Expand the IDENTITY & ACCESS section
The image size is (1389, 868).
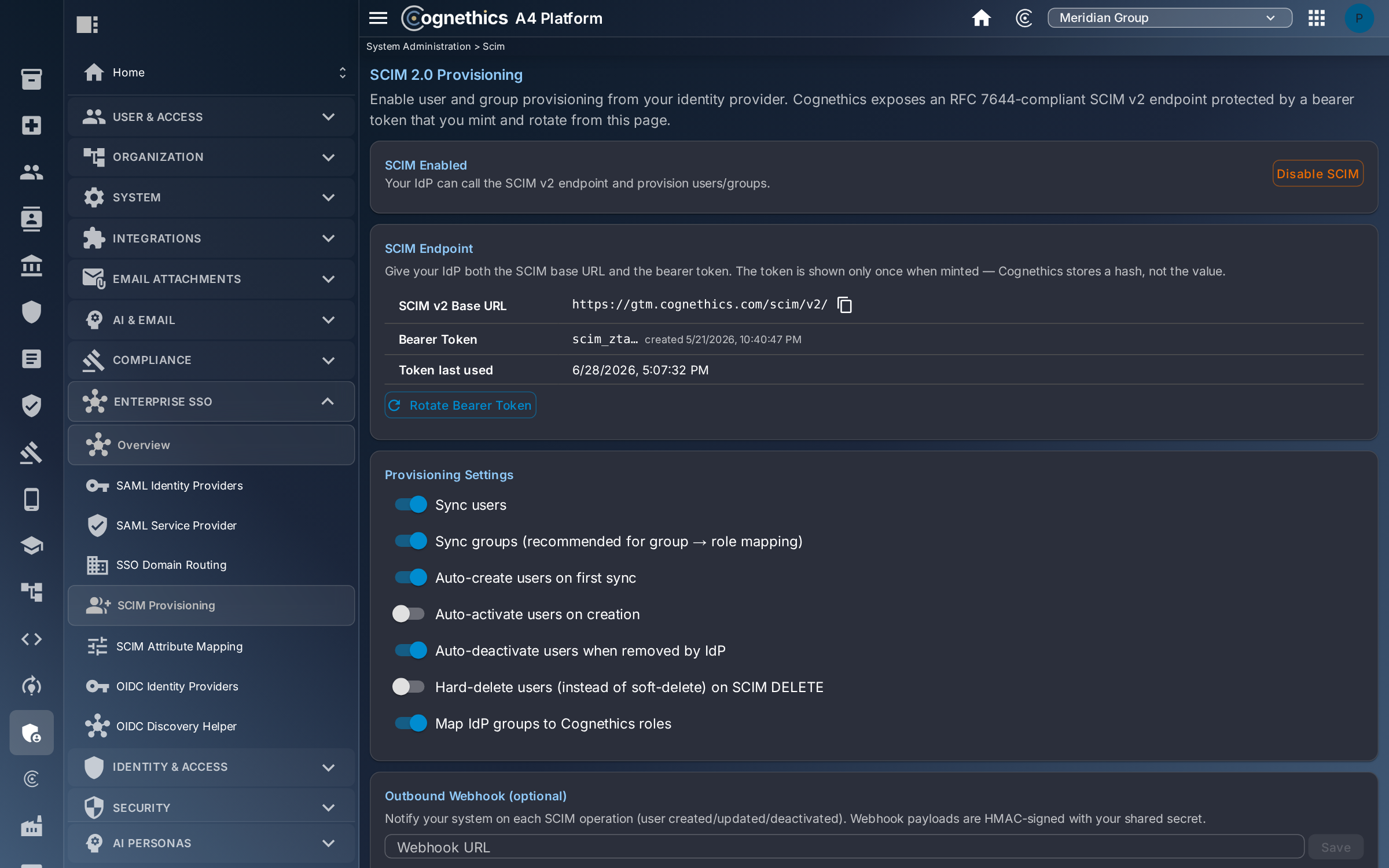[211, 767]
